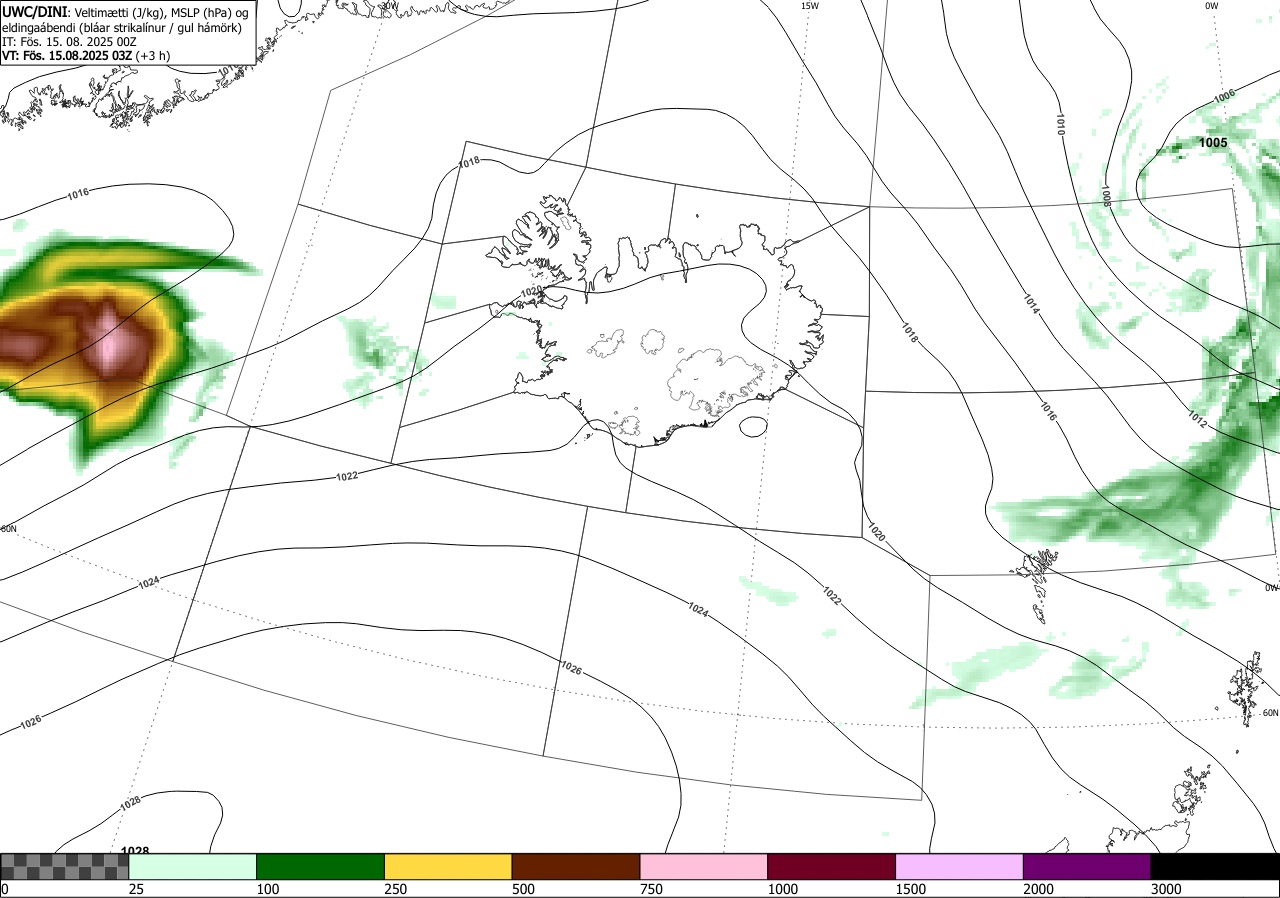Click the legend value 500
The height and width of the screenshot is (898, 1280).
[524, 889]
